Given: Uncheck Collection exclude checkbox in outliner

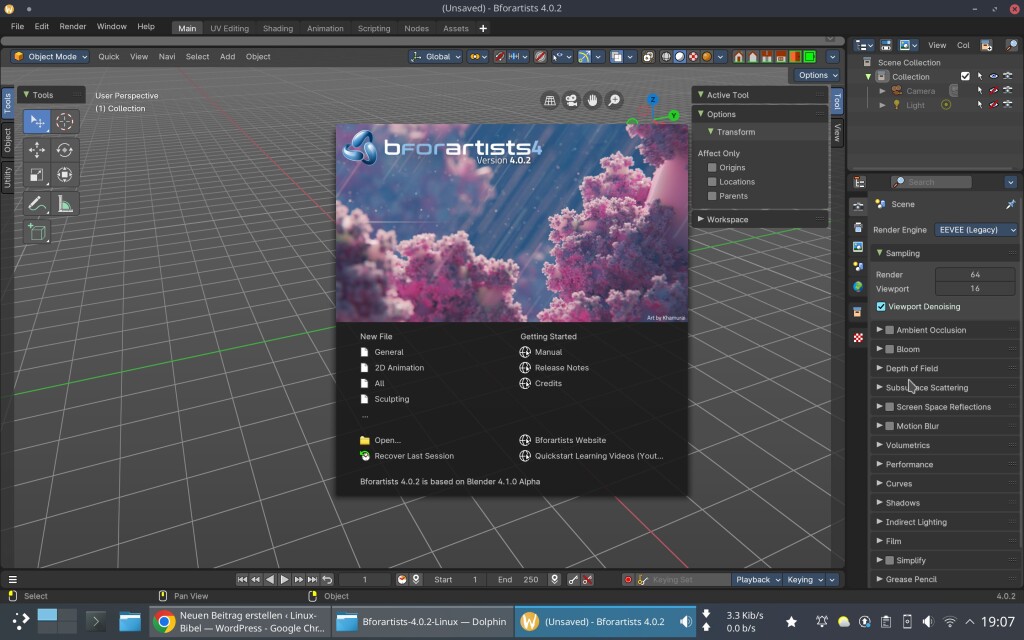Looking at the screenshot, I should click(x=965, y=76).
